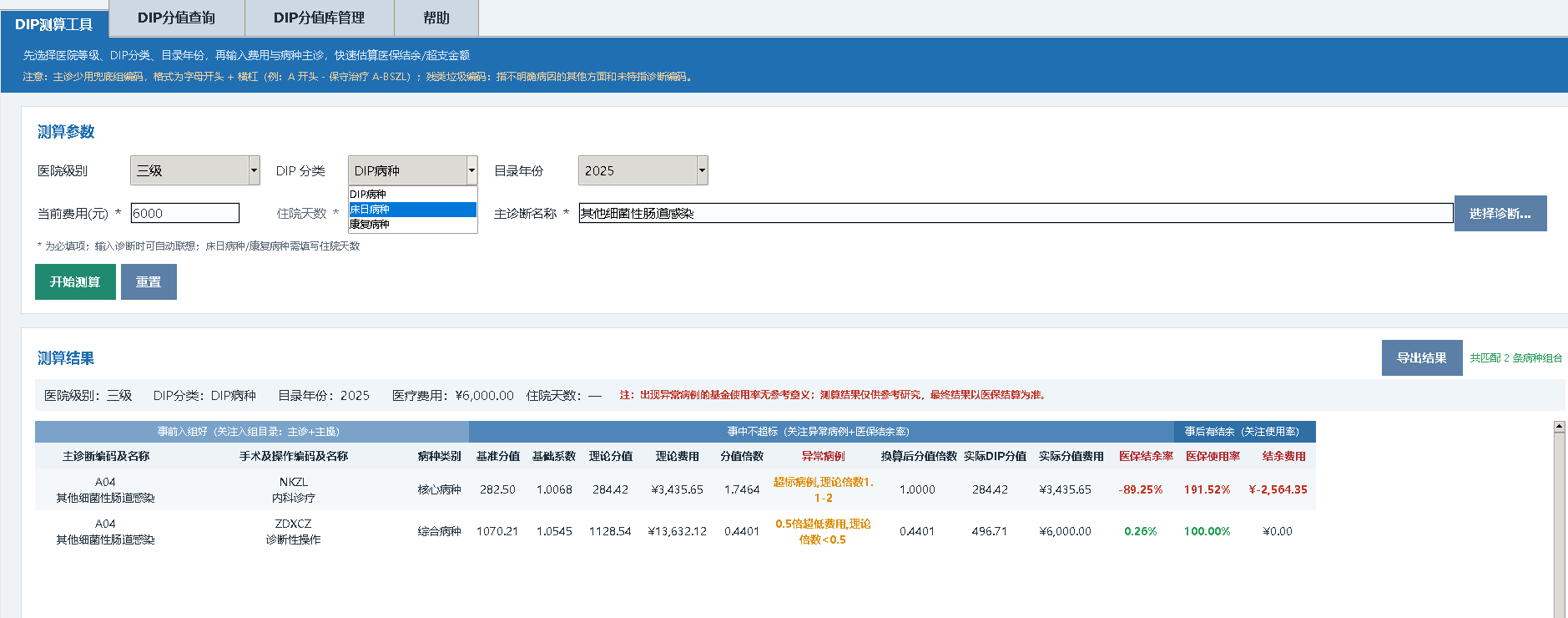Select the ZDXCZ 诊断性操作 result row

pos(675,531)
